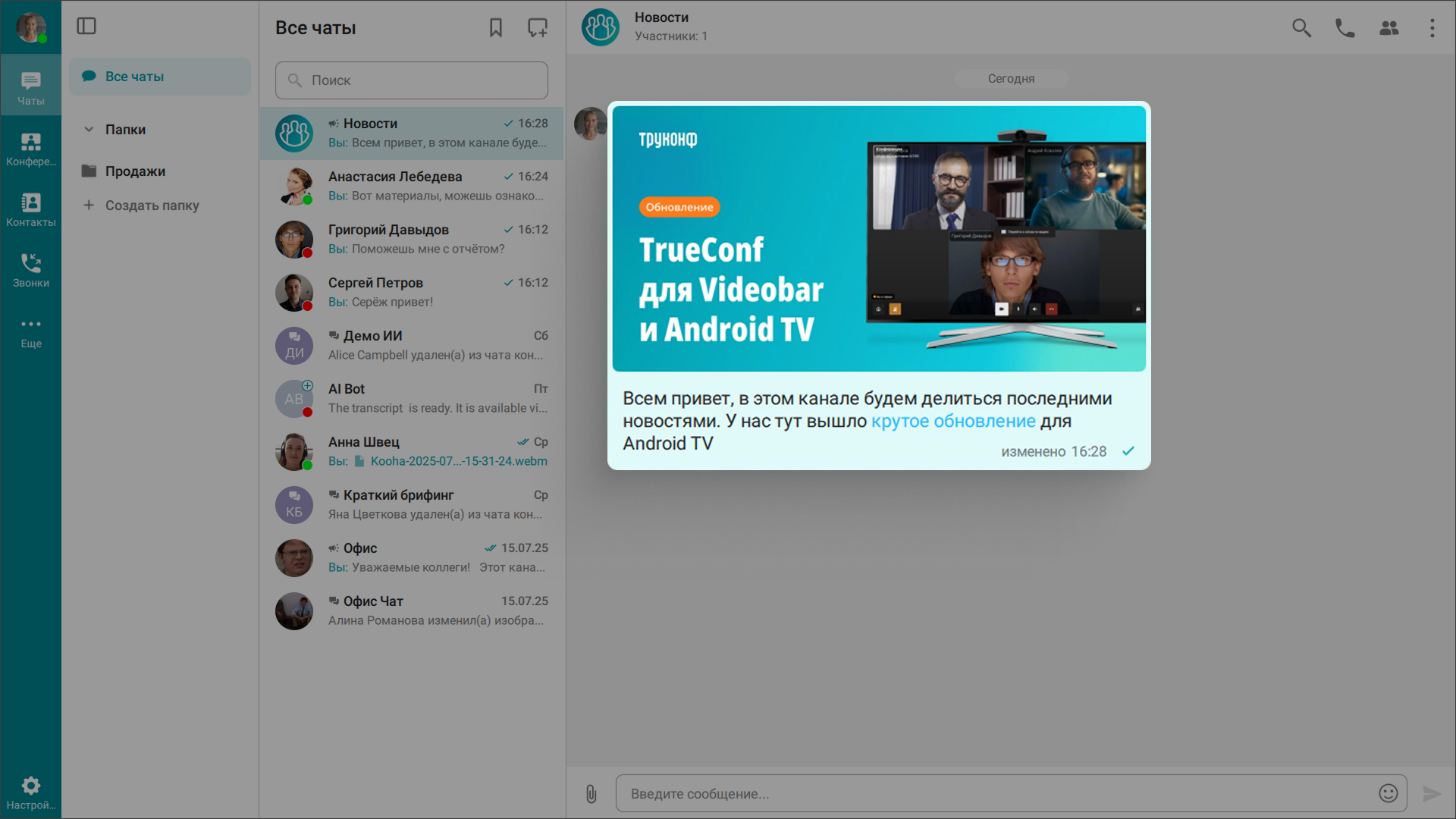1456x819 pixels.
Task: Click the Все чаты panel heading
Action: [x=315, y=28]
